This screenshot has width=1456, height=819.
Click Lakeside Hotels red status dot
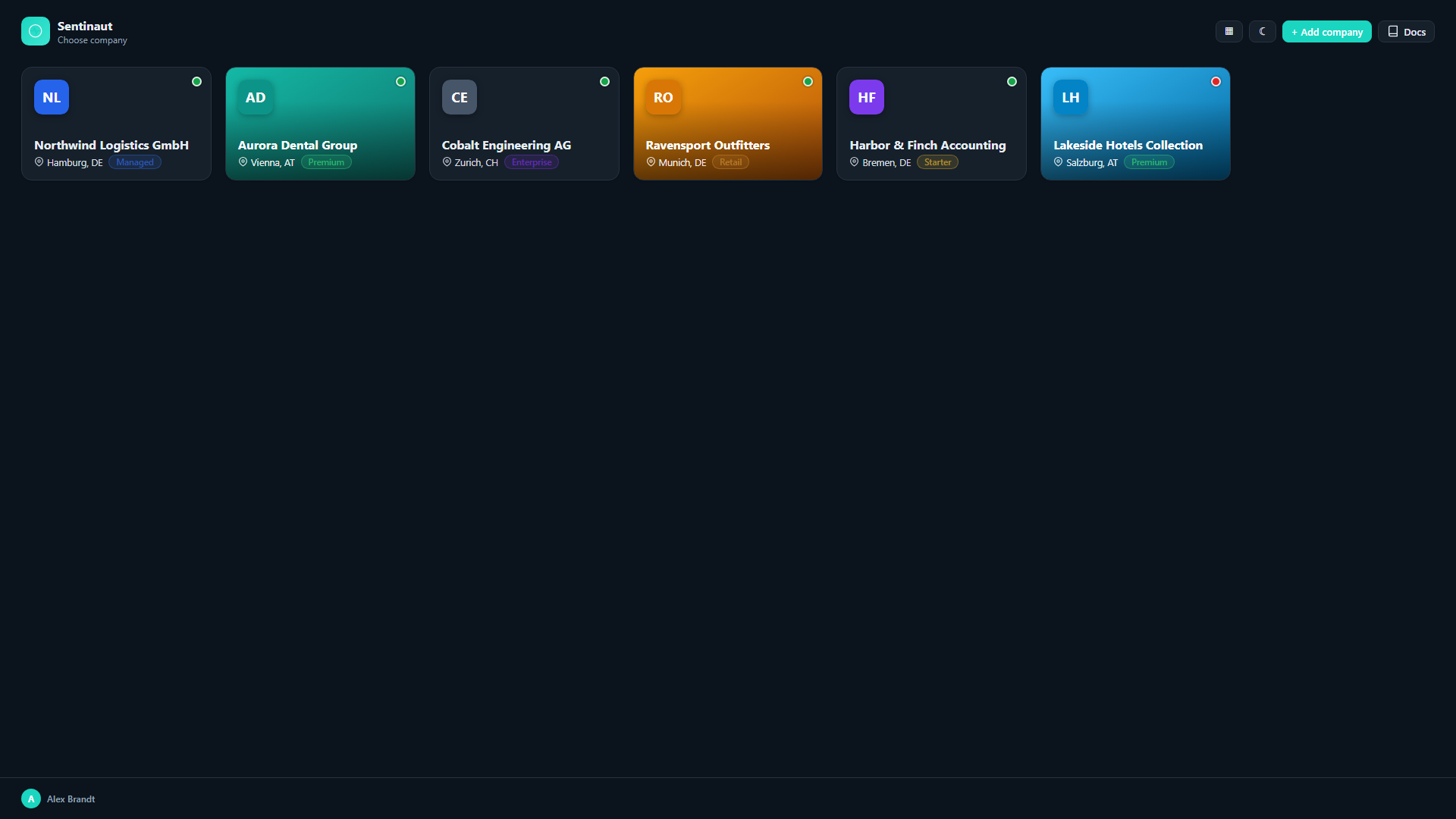1216,82
